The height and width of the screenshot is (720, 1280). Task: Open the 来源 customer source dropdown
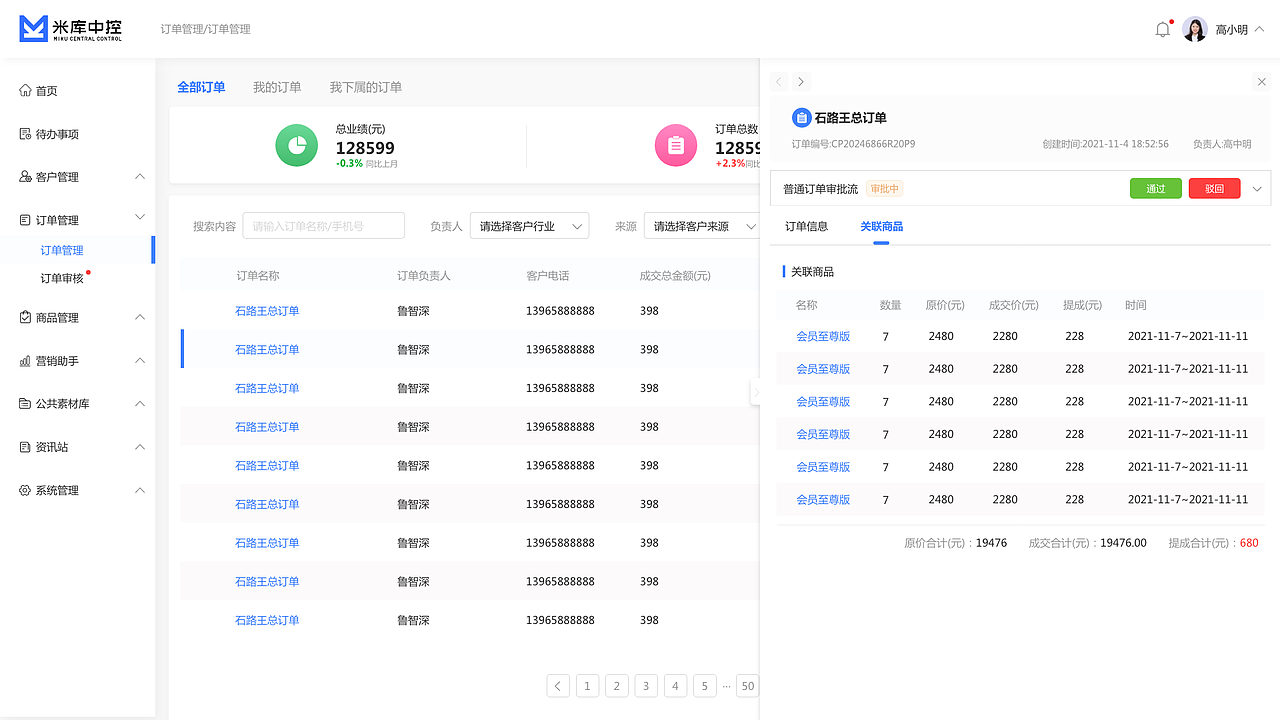click(702, 226)
